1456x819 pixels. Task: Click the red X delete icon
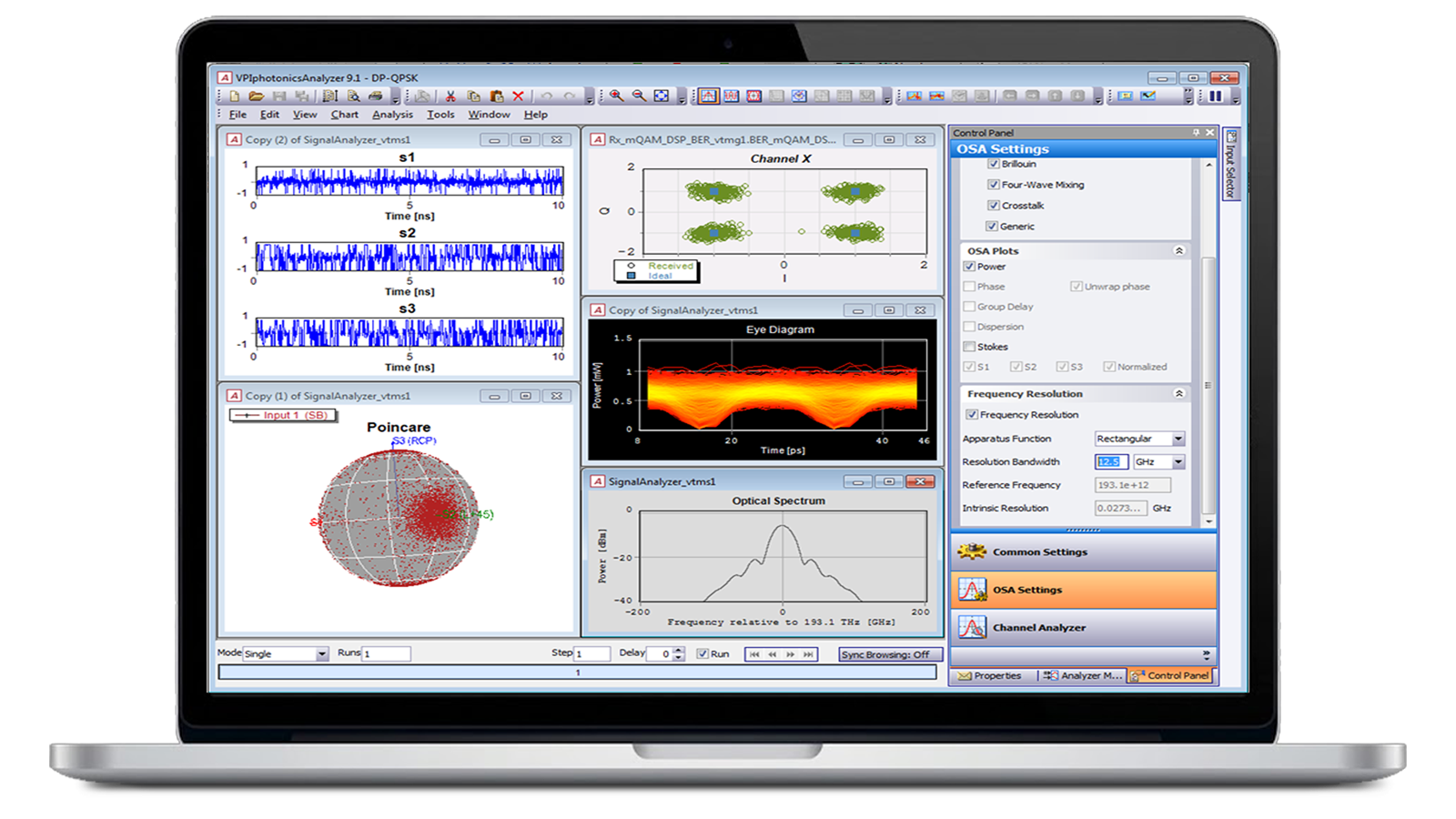[x=518, y=96]
